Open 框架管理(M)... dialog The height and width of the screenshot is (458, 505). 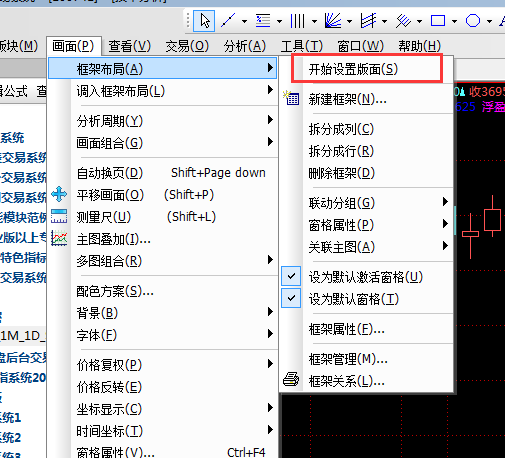(367, 359)
